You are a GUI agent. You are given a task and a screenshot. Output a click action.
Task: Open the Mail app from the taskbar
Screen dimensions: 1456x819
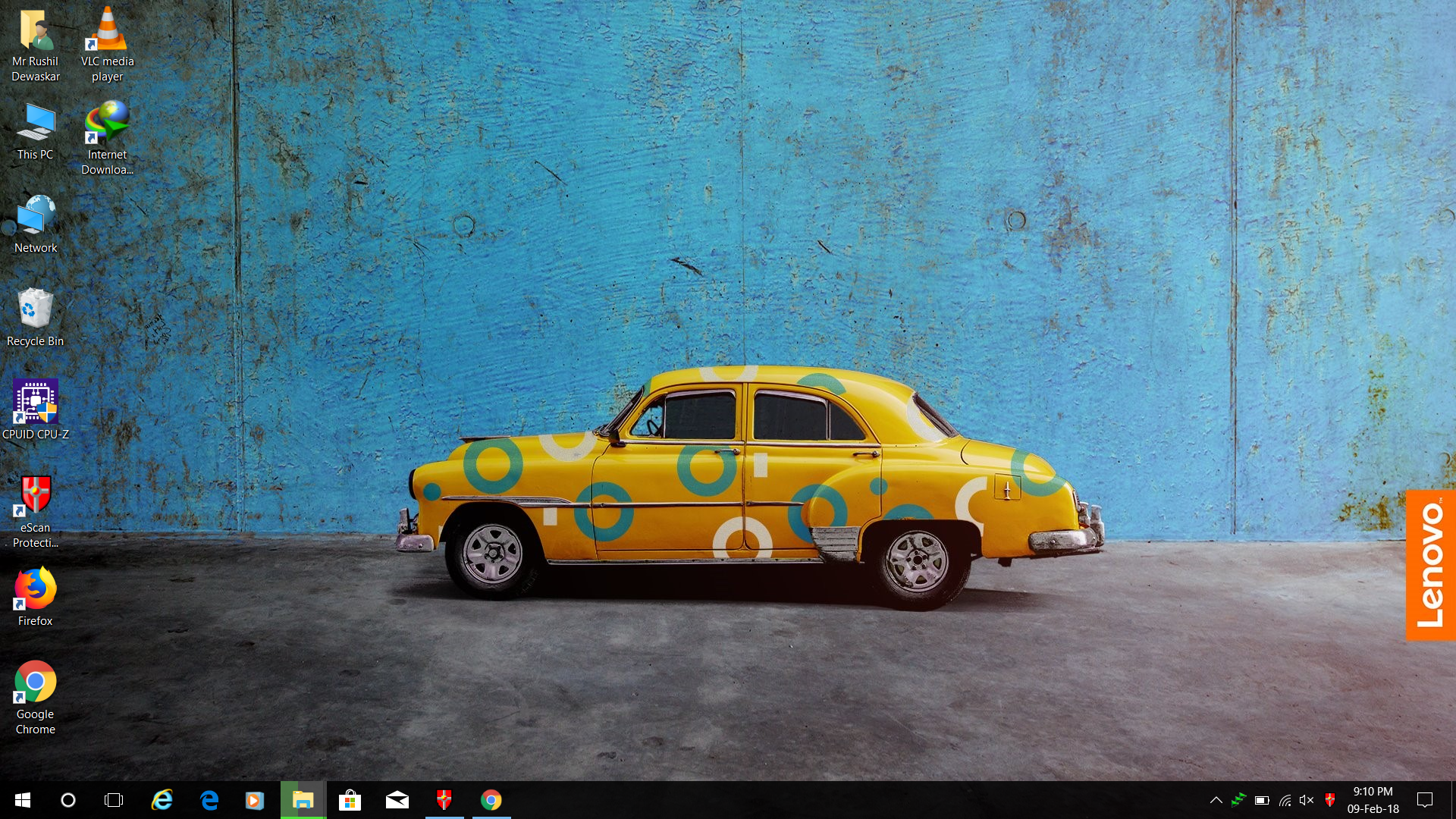click(x=397, y=800)
